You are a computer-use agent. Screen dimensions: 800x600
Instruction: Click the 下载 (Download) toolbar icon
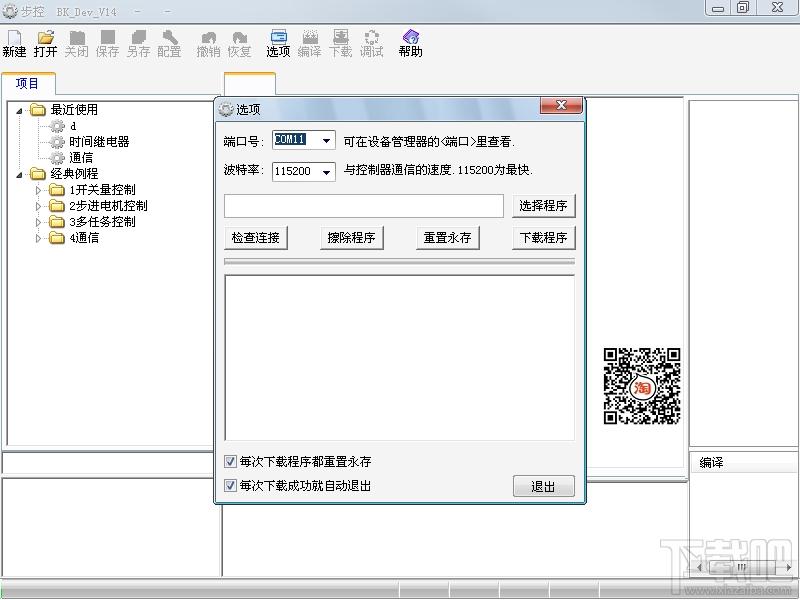(340, 43)
